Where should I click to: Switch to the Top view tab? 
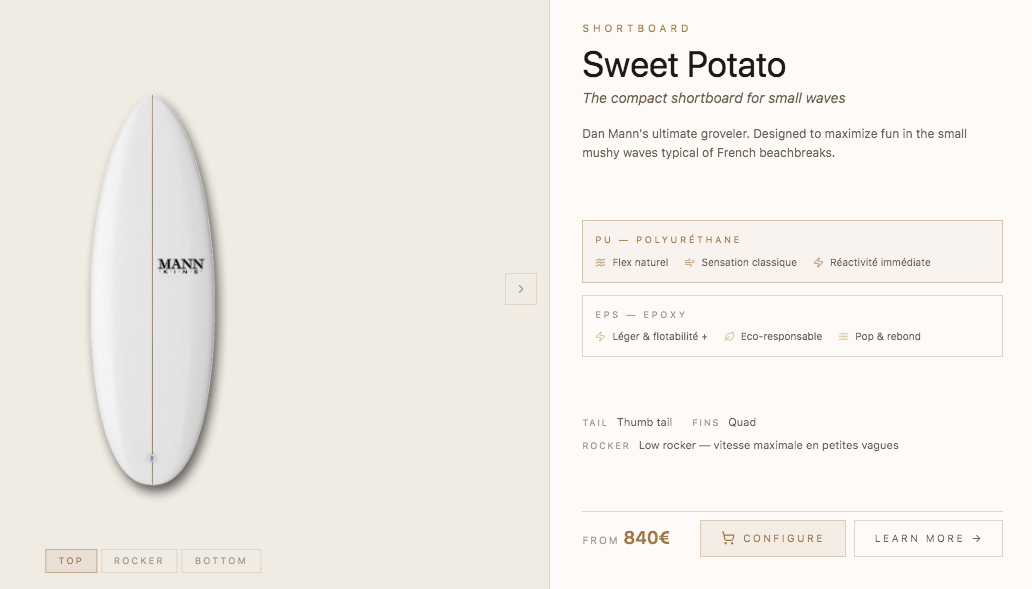(x=71, y=561)
